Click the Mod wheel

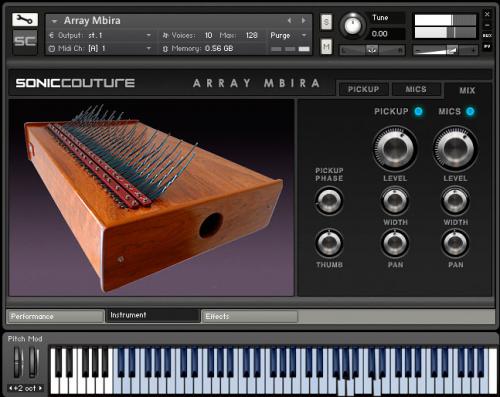pyautogui.click(x=33, y=362)
